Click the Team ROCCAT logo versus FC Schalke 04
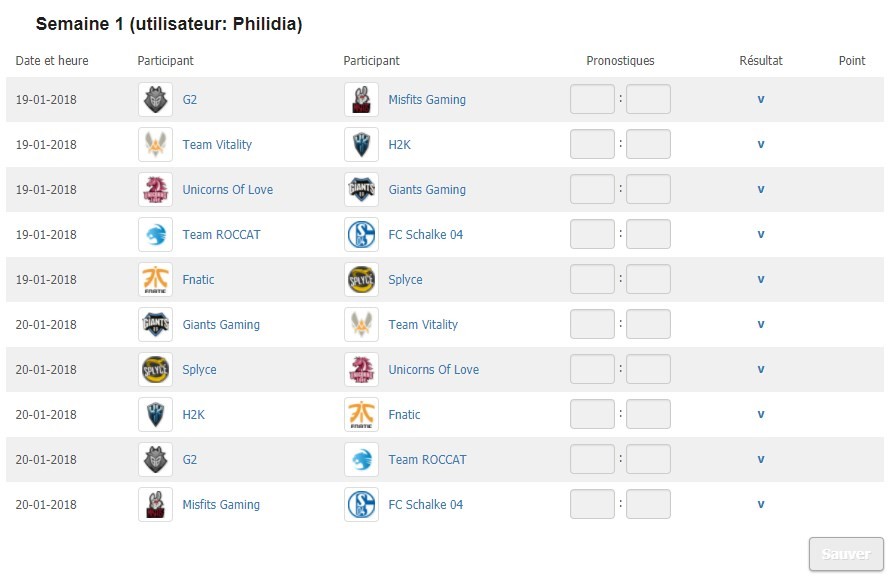The height and width of the screenshot is (579, 889). (155, 234)
